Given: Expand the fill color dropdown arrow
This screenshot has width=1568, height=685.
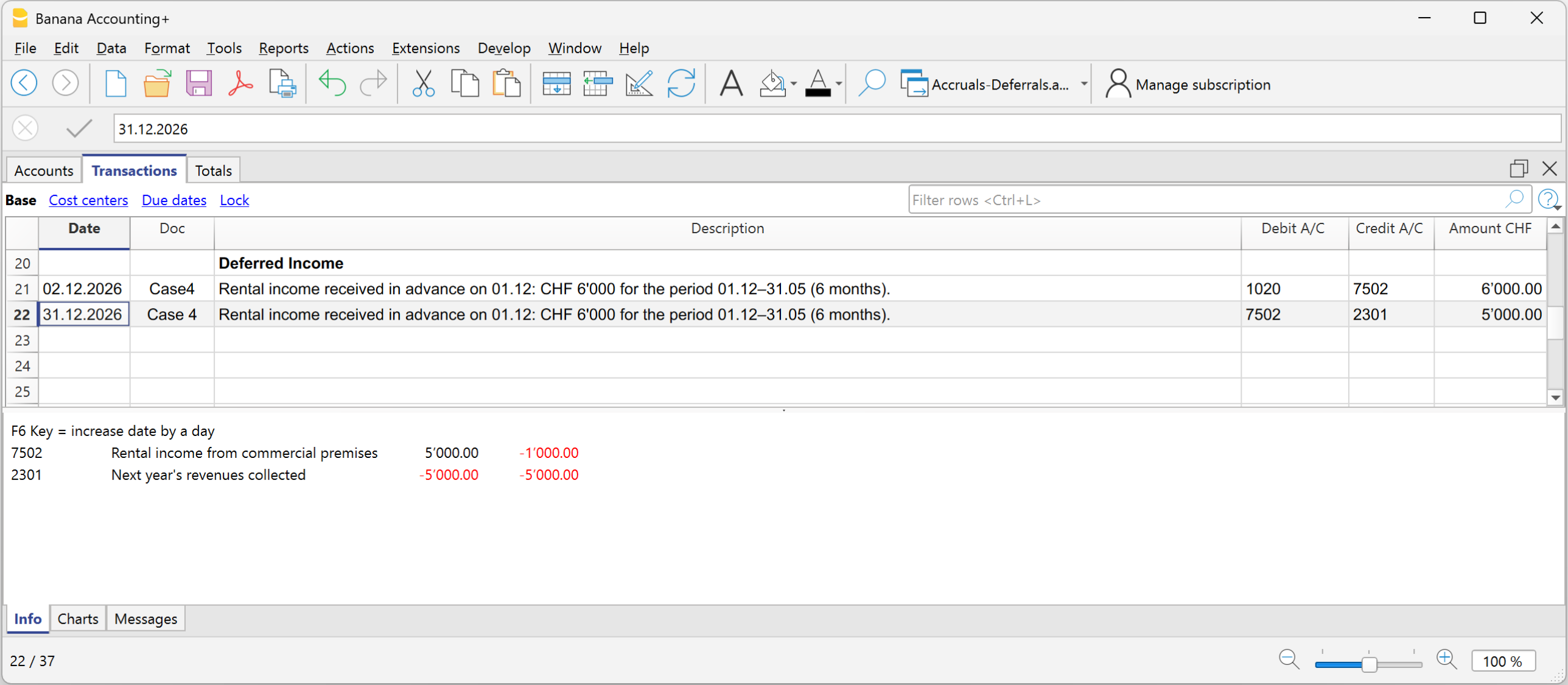Looking at the screenshot, I should [x=794, y=84].
